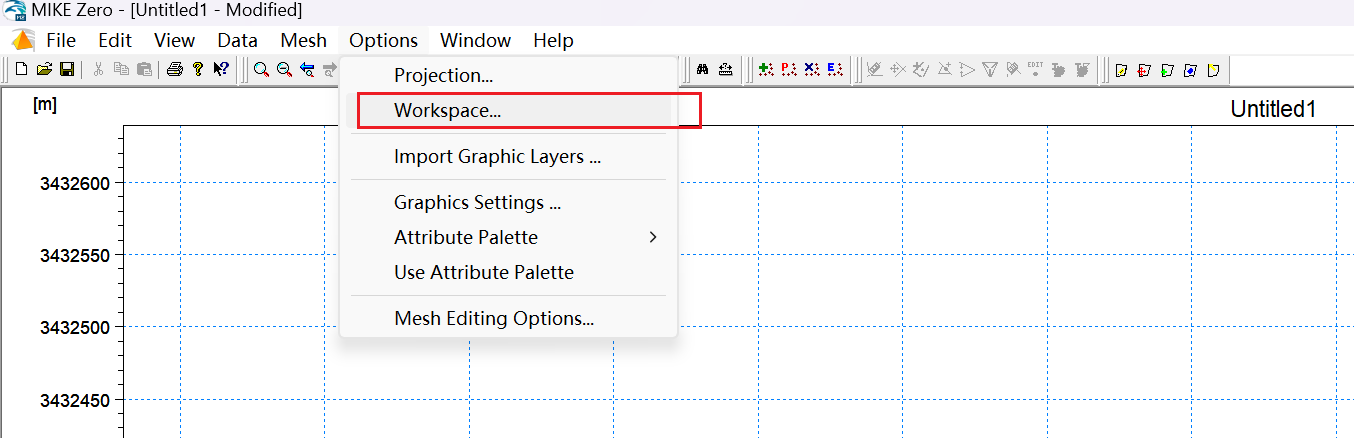
Task: Click the 3432500 y-axis label
Action: coord(74,327)
